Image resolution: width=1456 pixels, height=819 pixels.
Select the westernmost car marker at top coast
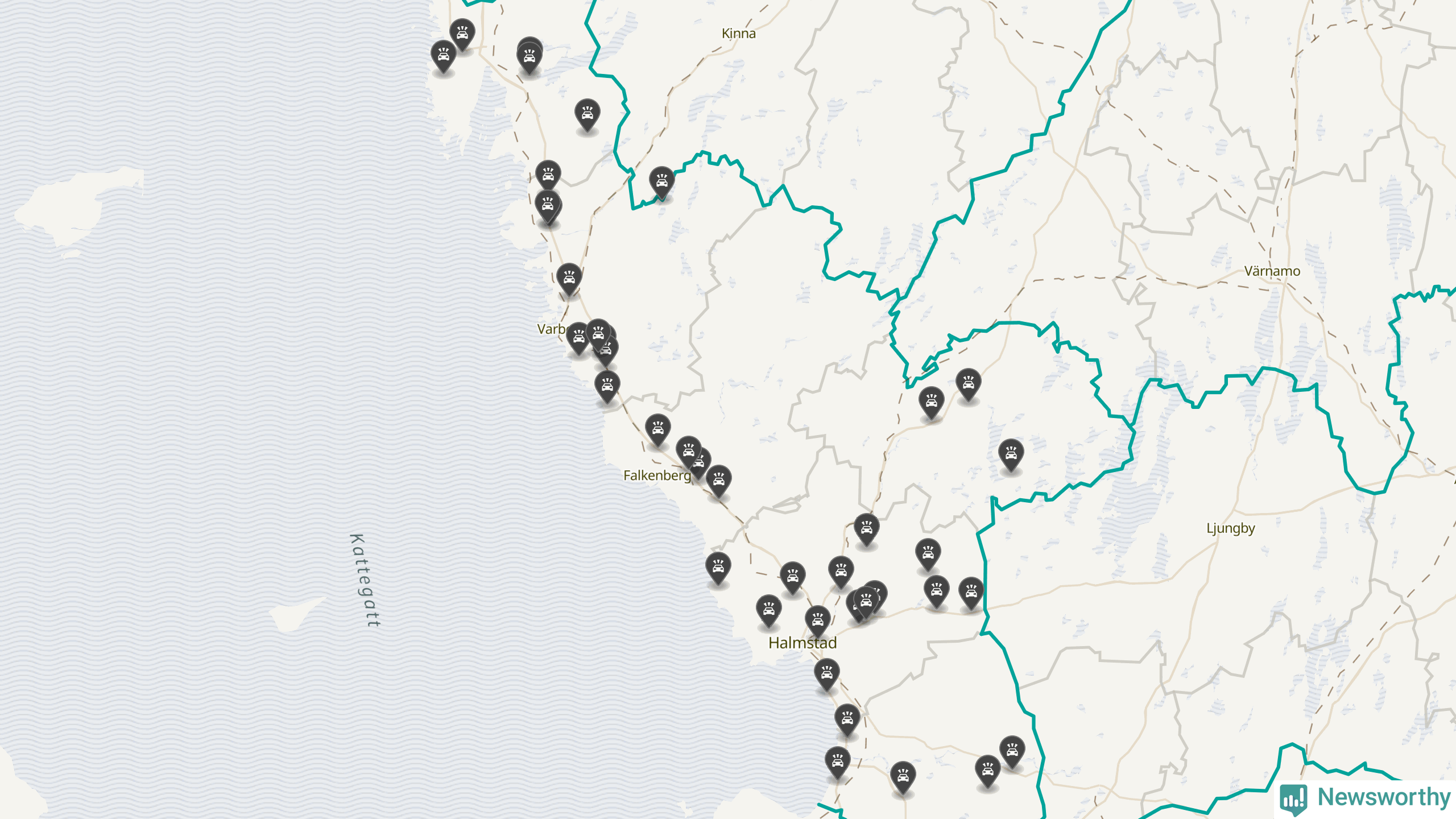443,56
